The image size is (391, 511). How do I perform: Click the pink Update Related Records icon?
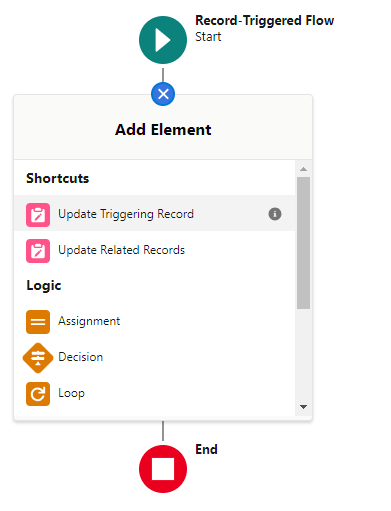point(38,251)
